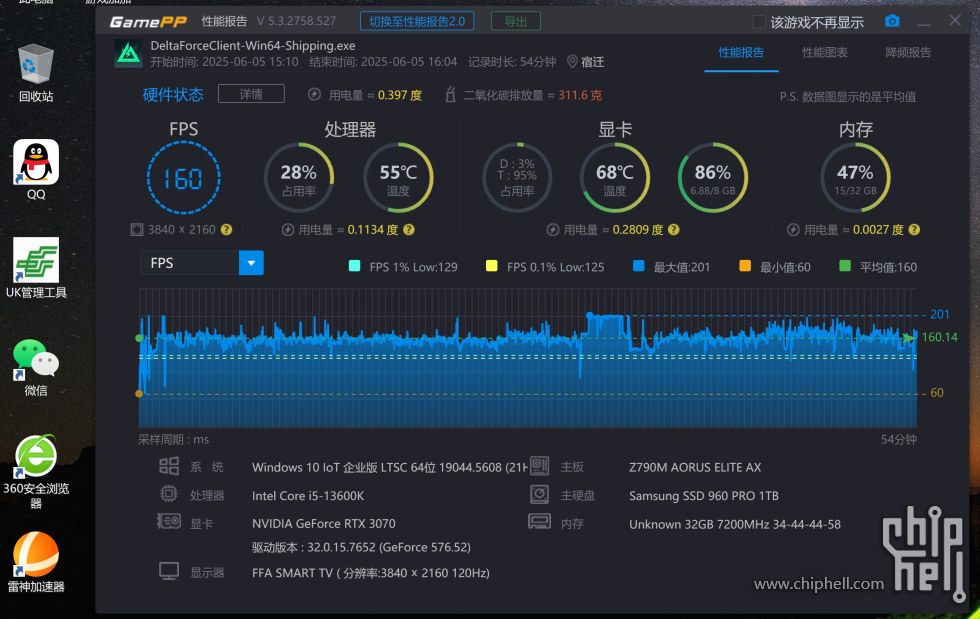Click the system Windows icon in hardware list
This screenshot has height=619, width=980.
(169, 466)
